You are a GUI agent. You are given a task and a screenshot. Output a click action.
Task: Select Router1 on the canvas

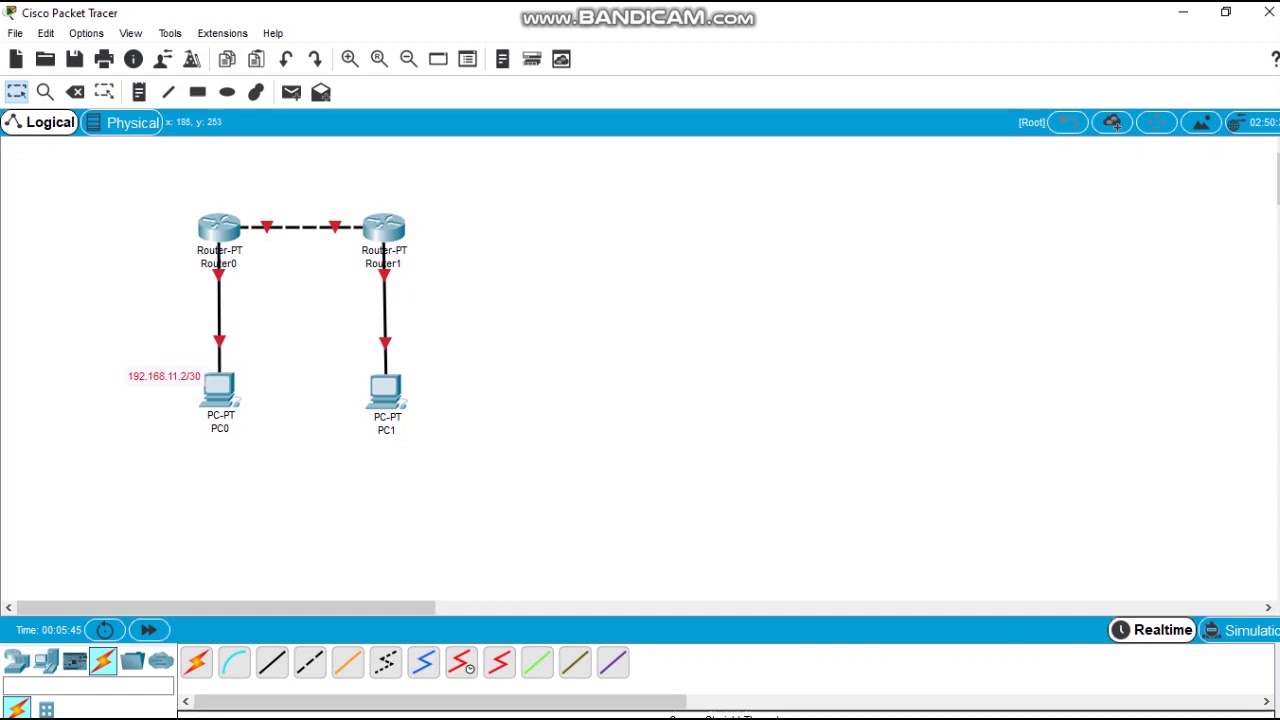click(384, 228)
